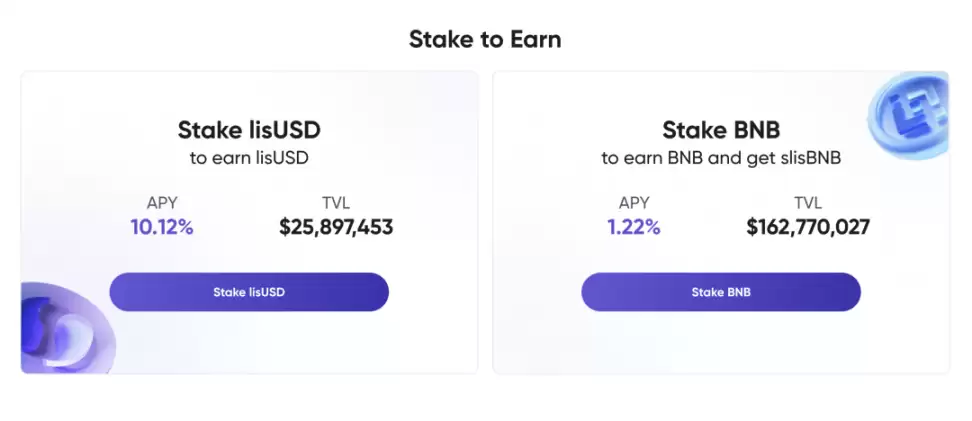
Task: Click blank page background below the cards
Action: (x=485, y=400)
